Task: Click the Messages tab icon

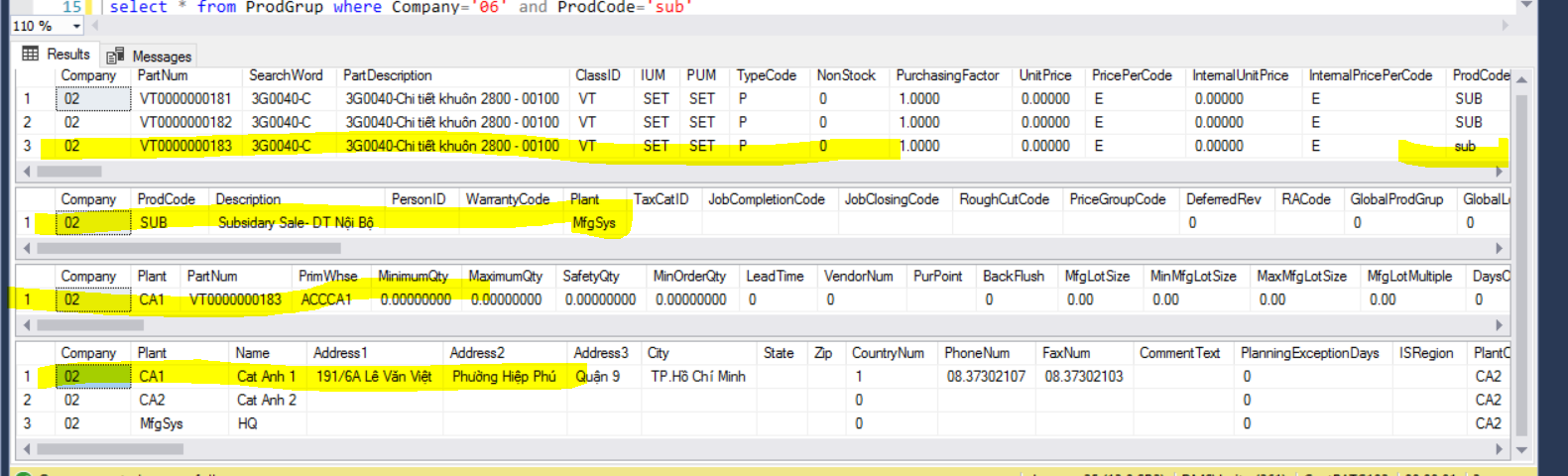Action: (115, 57)
